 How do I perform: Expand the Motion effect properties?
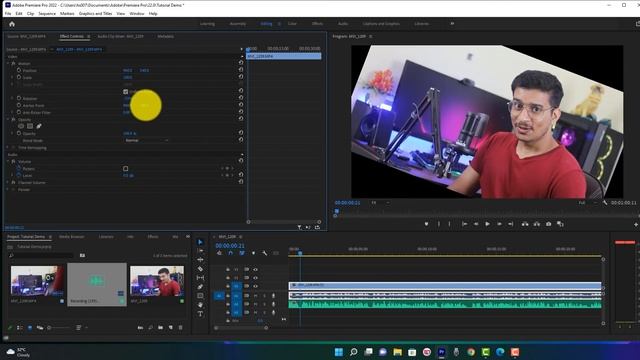(8, 64)
